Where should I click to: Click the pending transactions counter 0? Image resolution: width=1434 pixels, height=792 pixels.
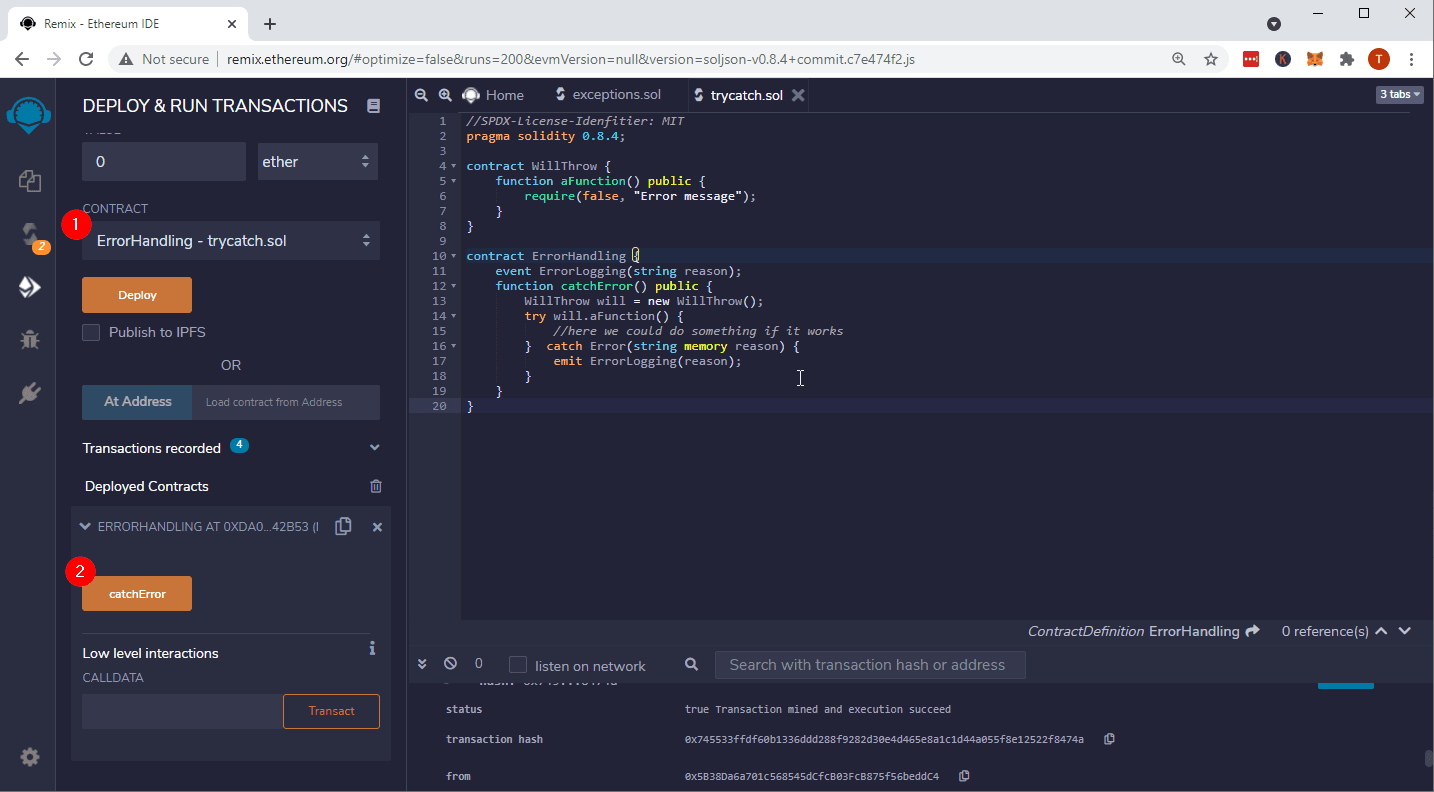click(478, 663)
